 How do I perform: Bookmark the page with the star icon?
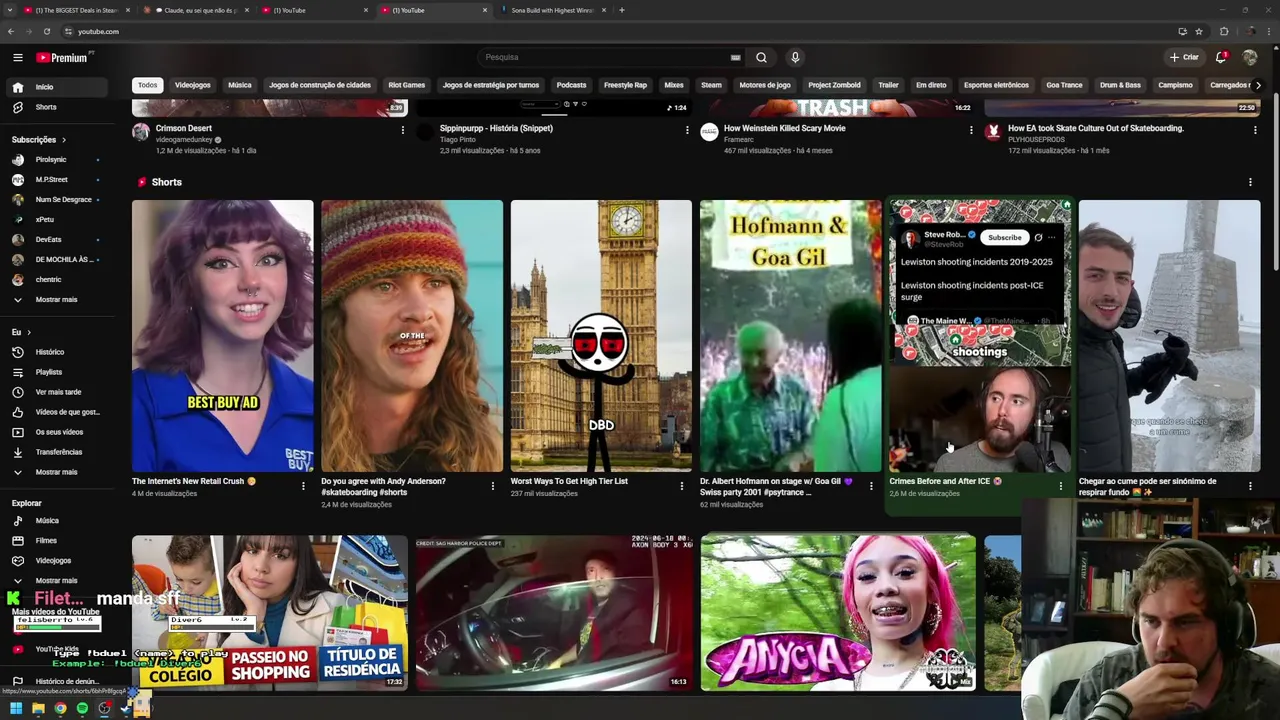coord(1199,31)
